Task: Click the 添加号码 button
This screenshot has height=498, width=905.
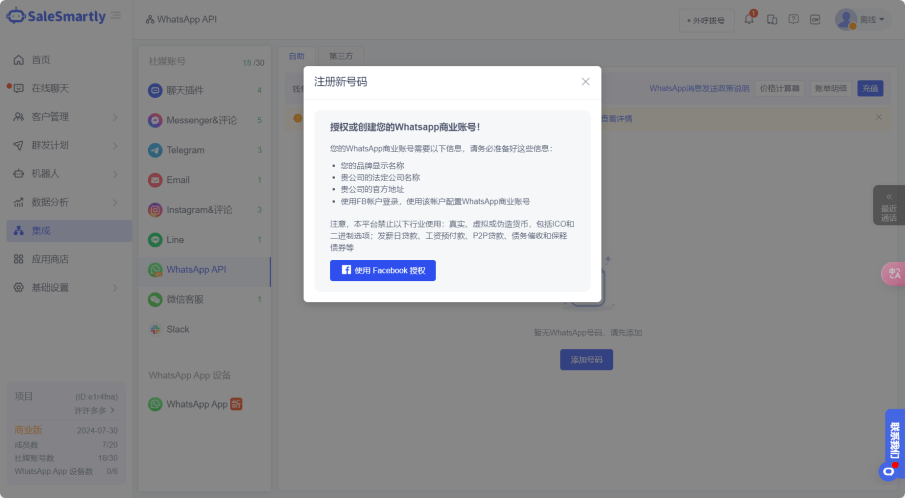Action: tap(586, 360)
